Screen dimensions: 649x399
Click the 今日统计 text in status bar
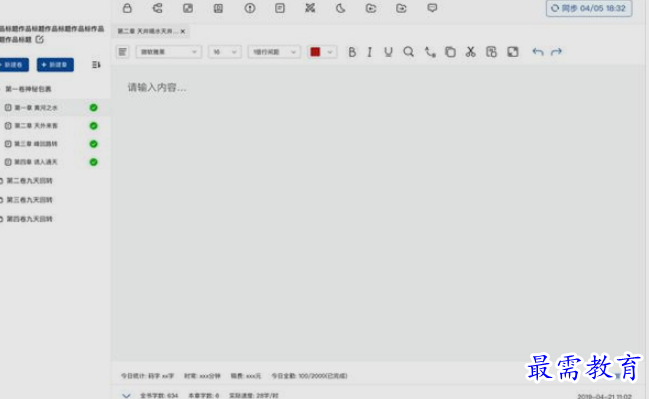click(x=147, y=376)
